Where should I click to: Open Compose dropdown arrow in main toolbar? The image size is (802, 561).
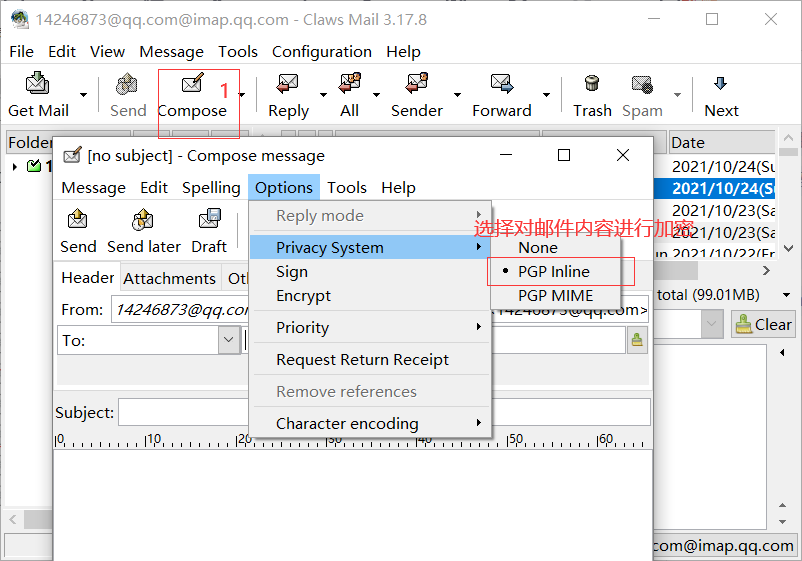tap(242, 95)
